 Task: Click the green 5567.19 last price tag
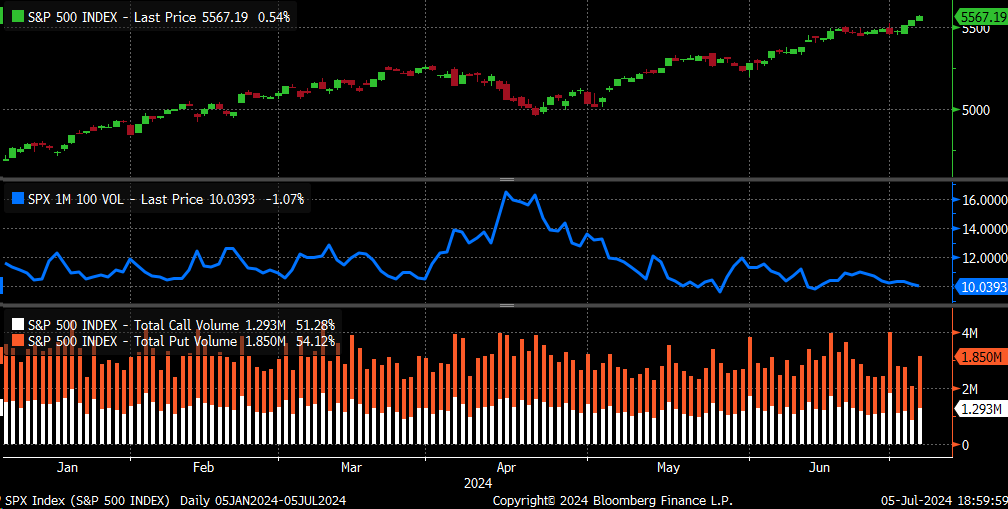pos(981,16)
